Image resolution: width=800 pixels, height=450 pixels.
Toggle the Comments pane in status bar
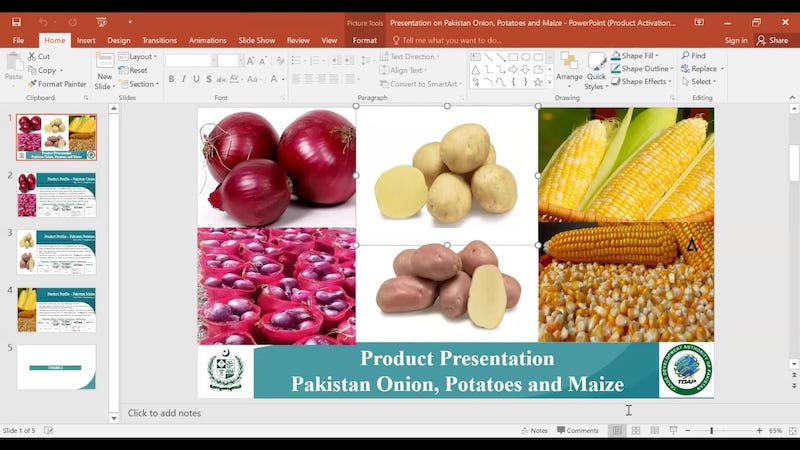(578, 430)
